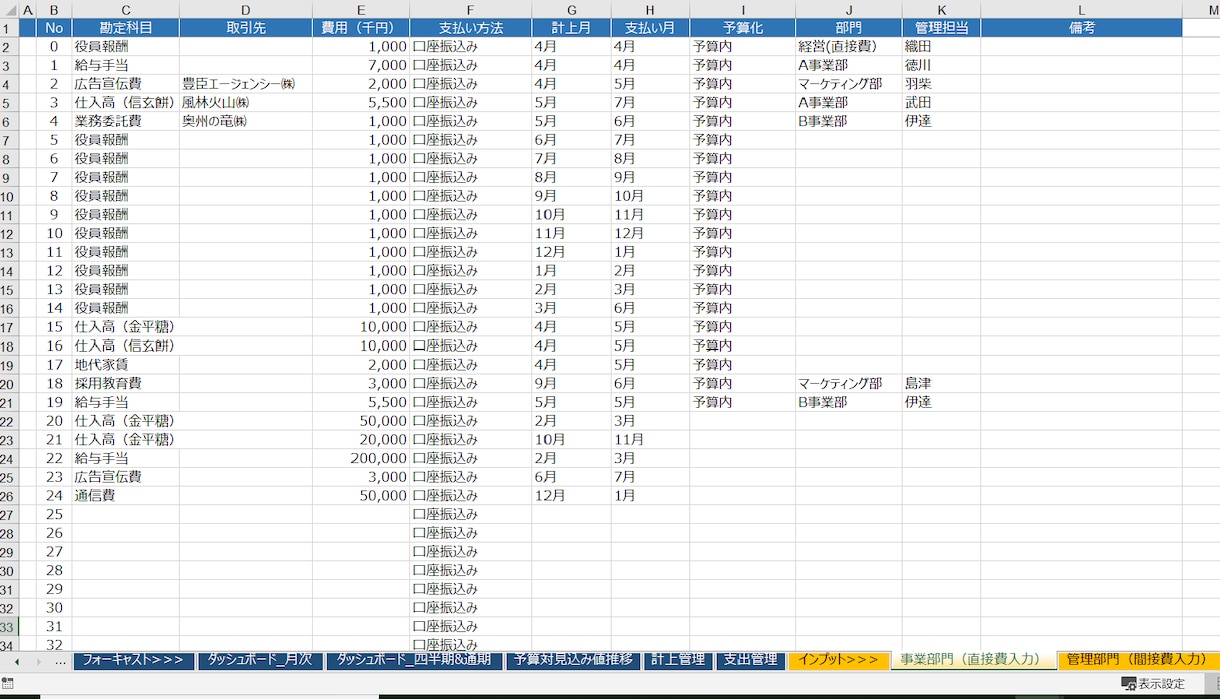Click the 通信費 account cell
Viewport: 1220px width, 699px height.
pos(126,495)
